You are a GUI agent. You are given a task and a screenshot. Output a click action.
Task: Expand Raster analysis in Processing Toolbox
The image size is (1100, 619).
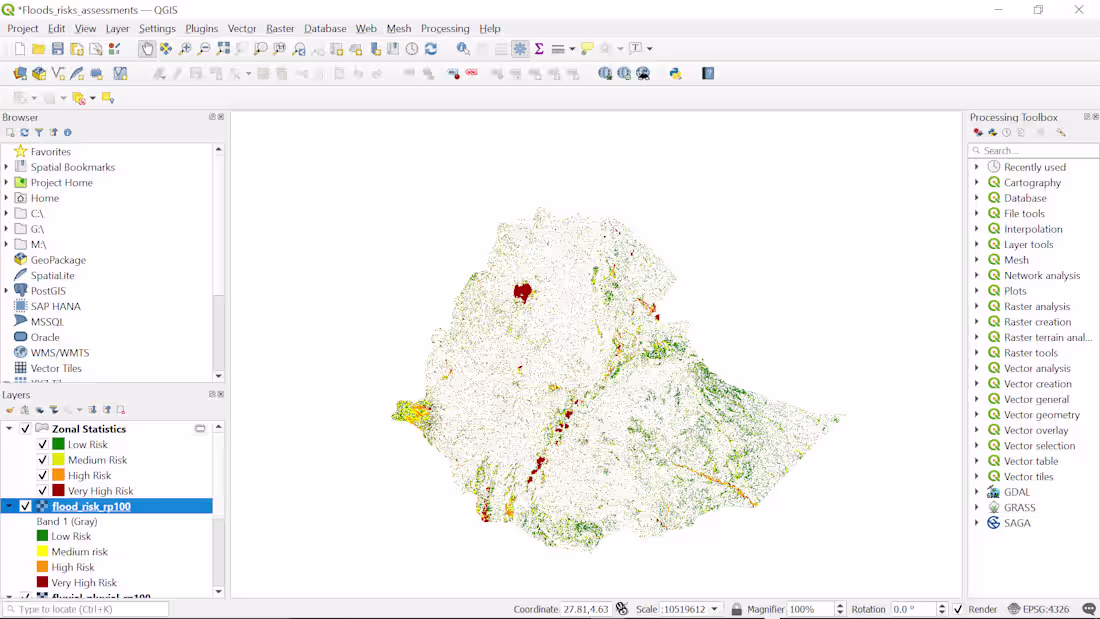click(978, 306)
